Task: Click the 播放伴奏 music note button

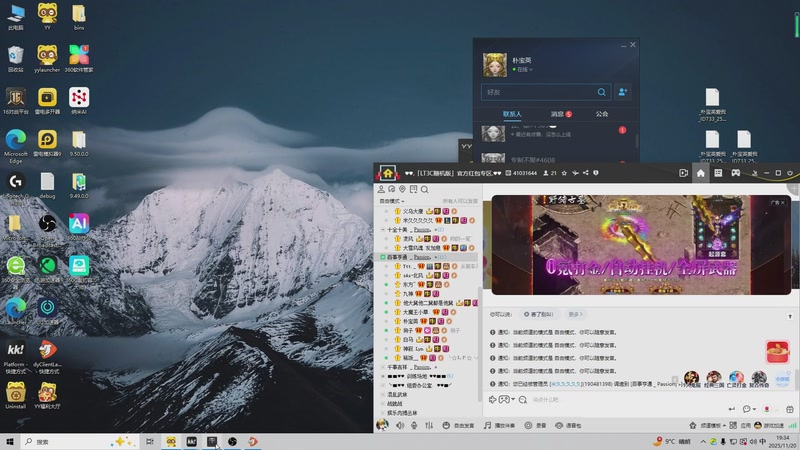Action: point(499,425)
